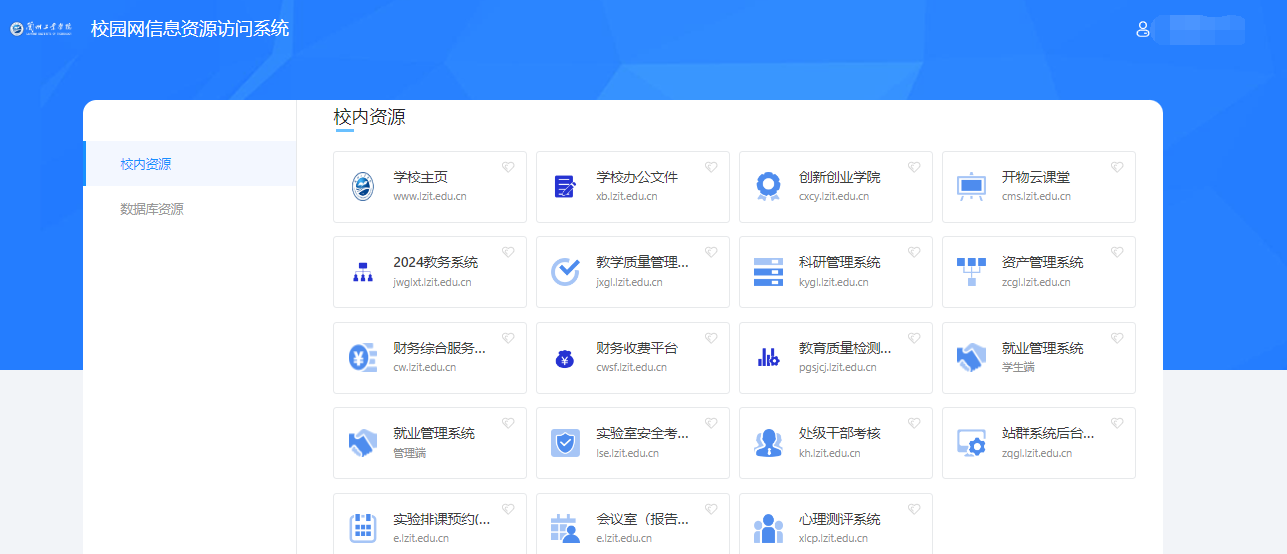Favorite 学校主页 with its heart icon
Viewport: 1287px width, 554px height.
click(x=508, y=168)
